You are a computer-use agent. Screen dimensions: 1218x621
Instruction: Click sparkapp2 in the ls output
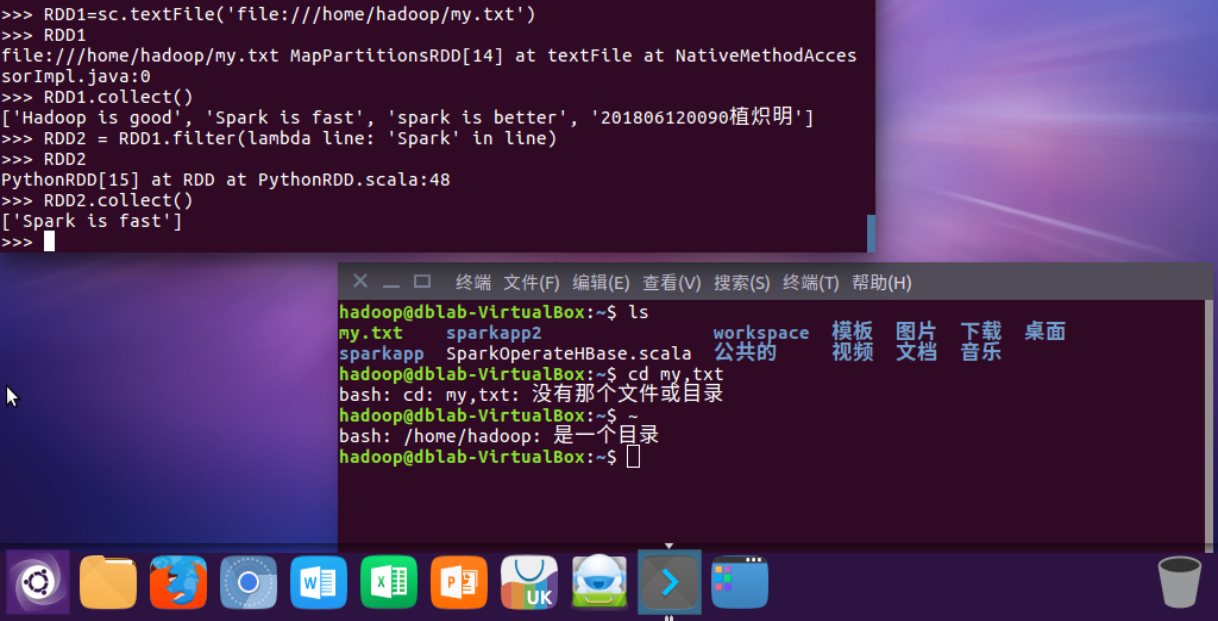point(494,333)
